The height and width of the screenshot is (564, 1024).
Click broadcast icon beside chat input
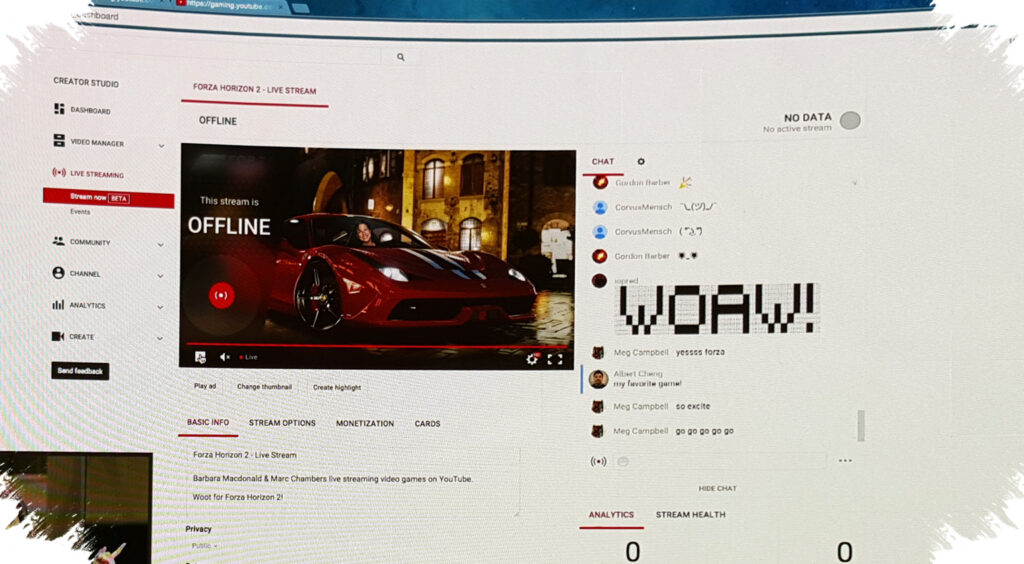coord(598,461)
